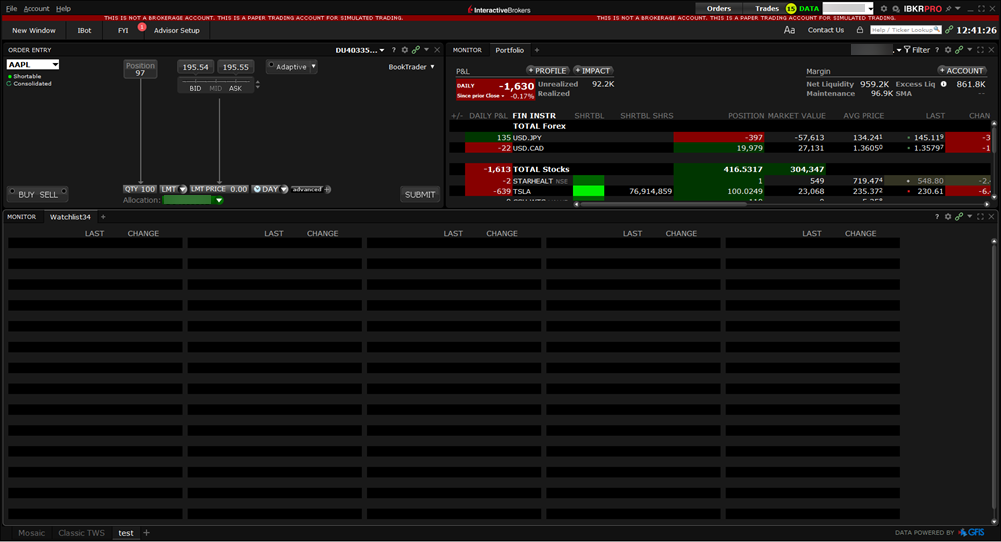Open global configuration gear in title bar

coord(884,9)
